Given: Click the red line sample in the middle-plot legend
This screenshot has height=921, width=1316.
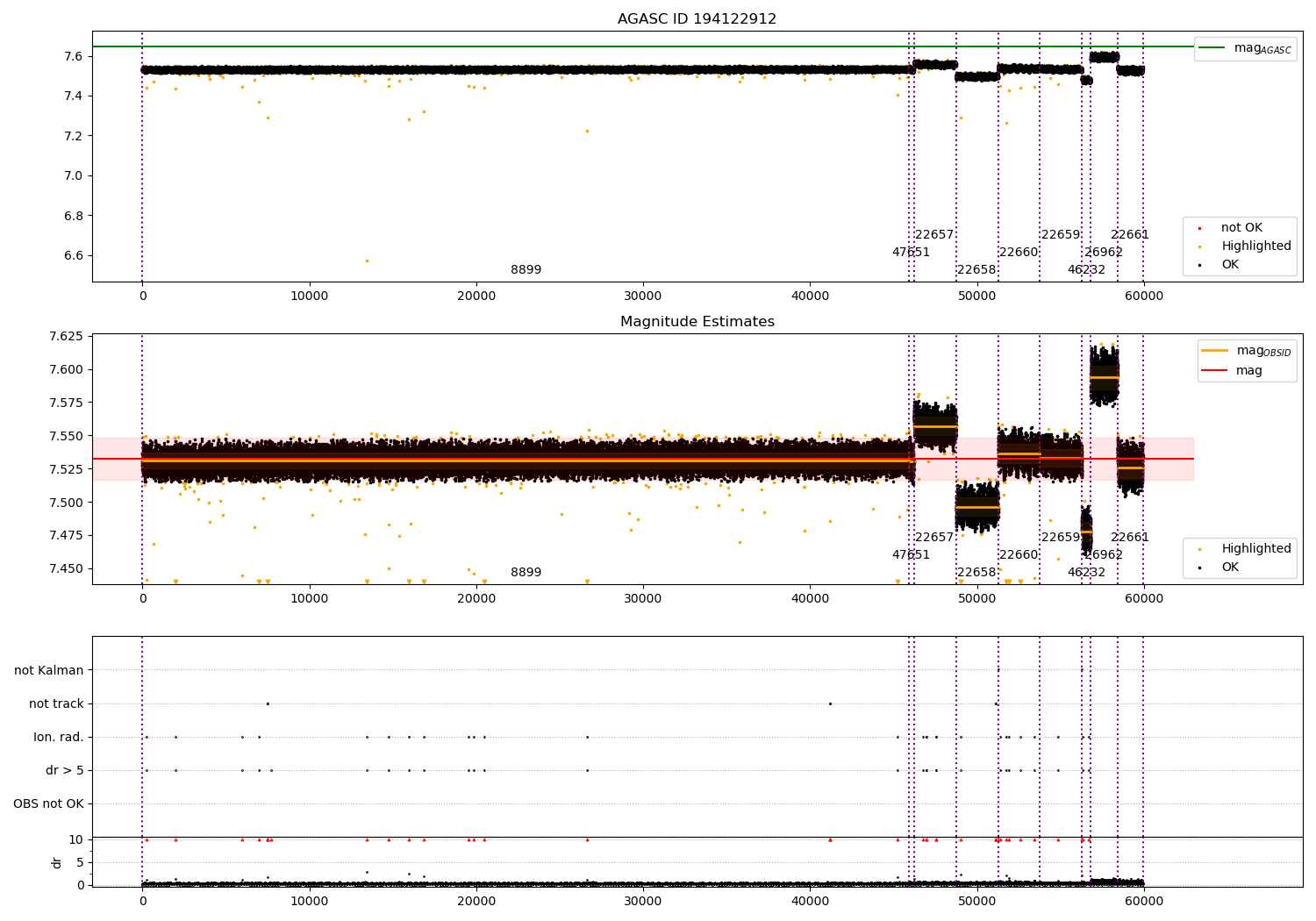Looking at the screenshot, I should point(1215,371).
